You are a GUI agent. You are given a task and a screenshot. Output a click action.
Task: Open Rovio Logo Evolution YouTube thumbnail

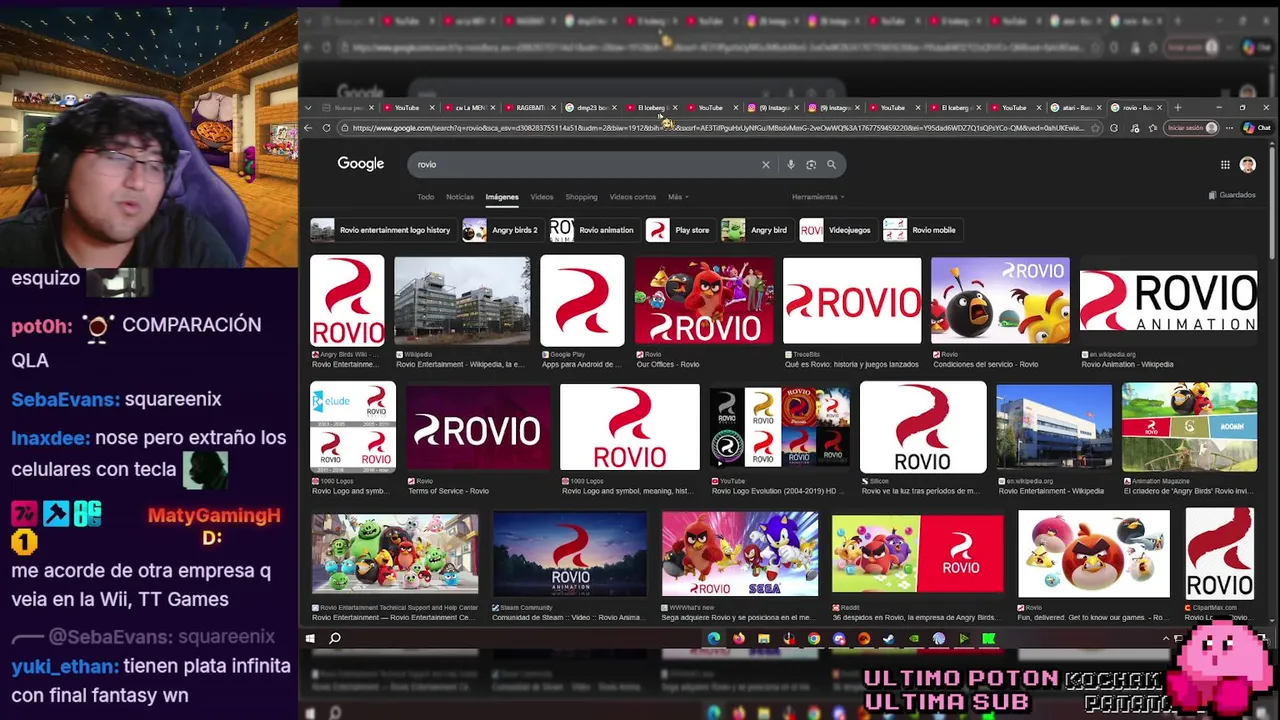click(x=780, y=427)
